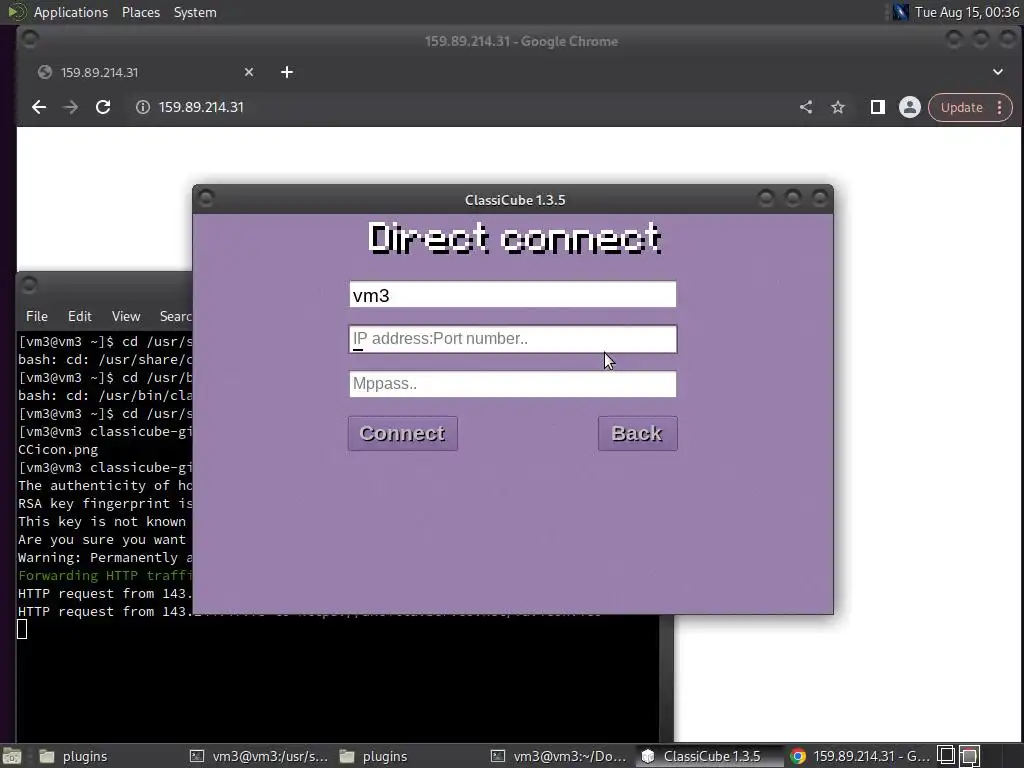Image resolution: width=1024 pixels, height=768 pixels.
Task: Click terminal line 'RSA key fingerprint is'
Action: click(x=105, y=504)
